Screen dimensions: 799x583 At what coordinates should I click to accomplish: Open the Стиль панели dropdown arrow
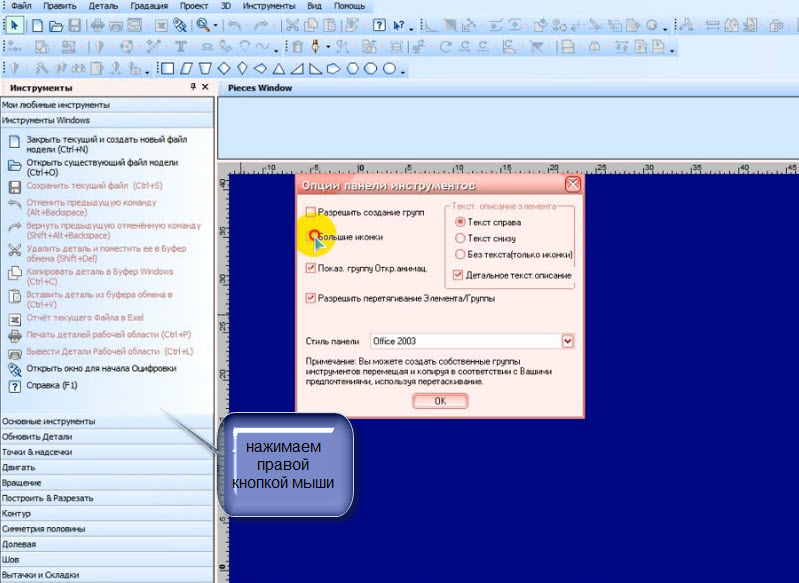pyautogui.click(x=568, y=341)
